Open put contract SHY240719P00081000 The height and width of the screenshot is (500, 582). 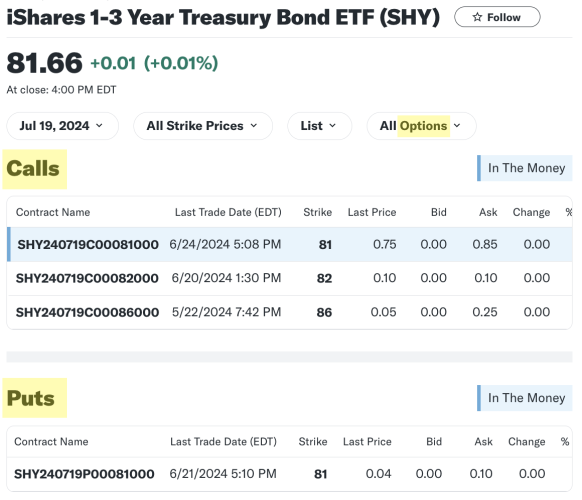pos(84,474)
